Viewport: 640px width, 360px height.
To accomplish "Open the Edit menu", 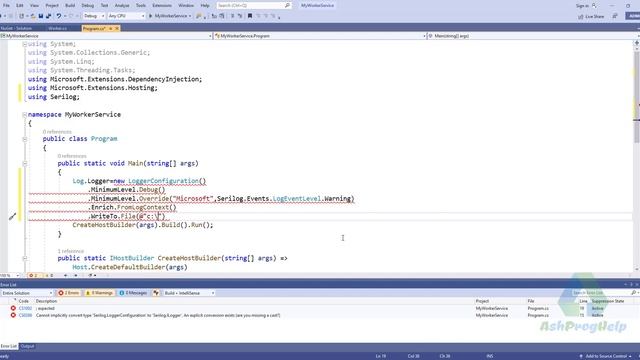I will [20, 6].
